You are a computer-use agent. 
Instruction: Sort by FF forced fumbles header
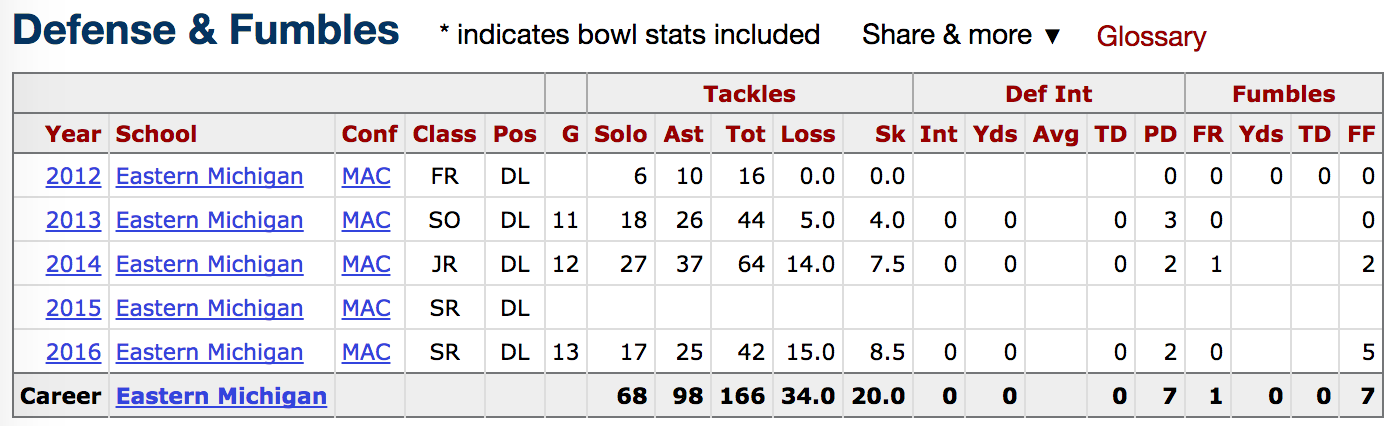[1360, 134]
